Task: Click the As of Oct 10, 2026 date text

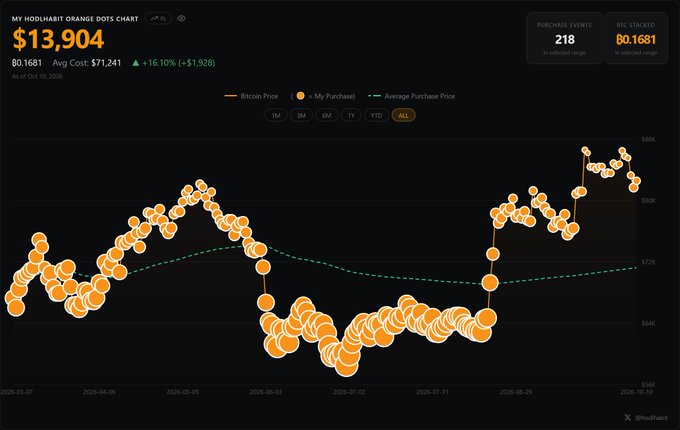Action: pos(37,76)
